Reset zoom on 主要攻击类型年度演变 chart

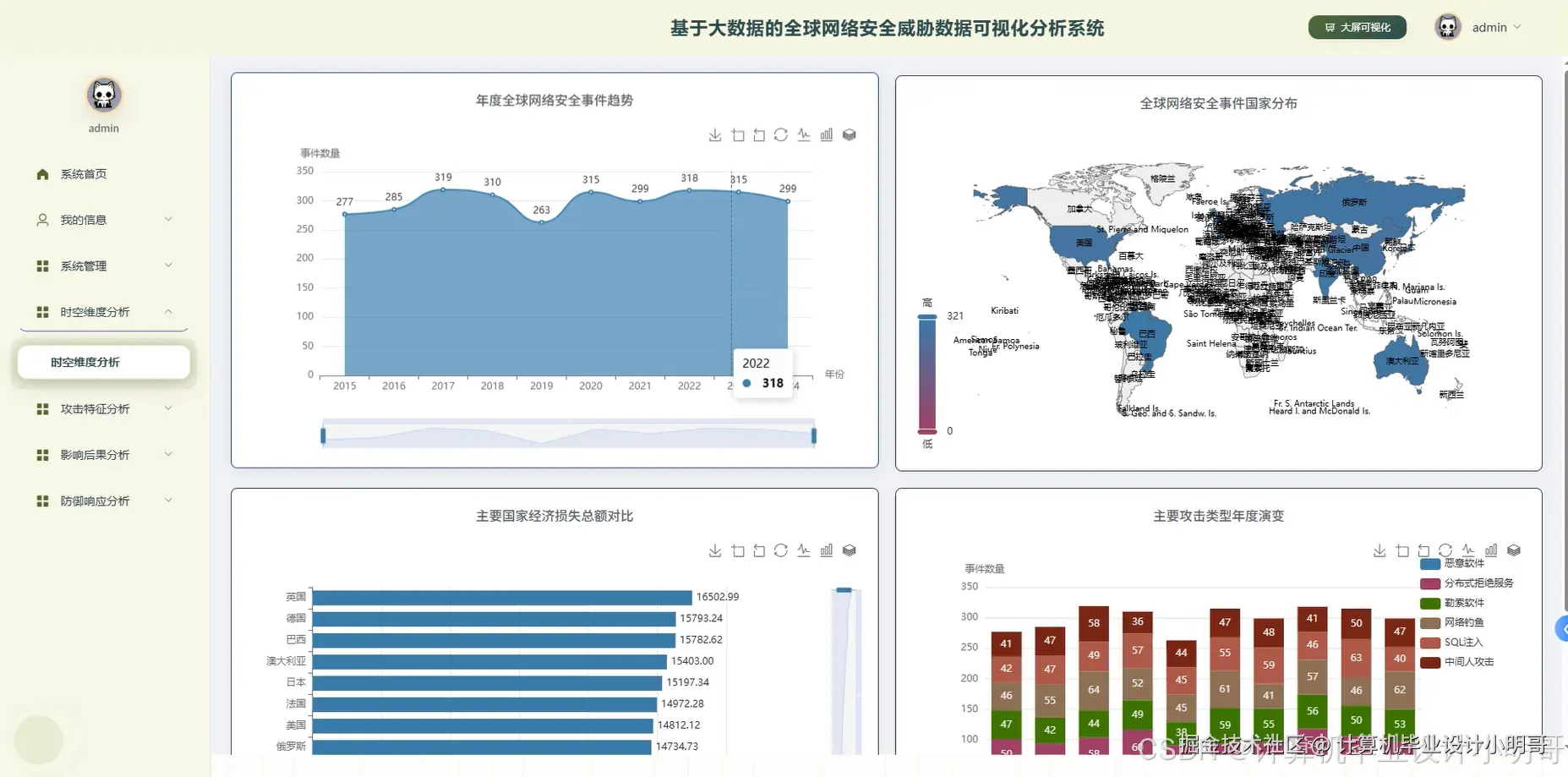pyautogui.click(x=1423, y=550)
